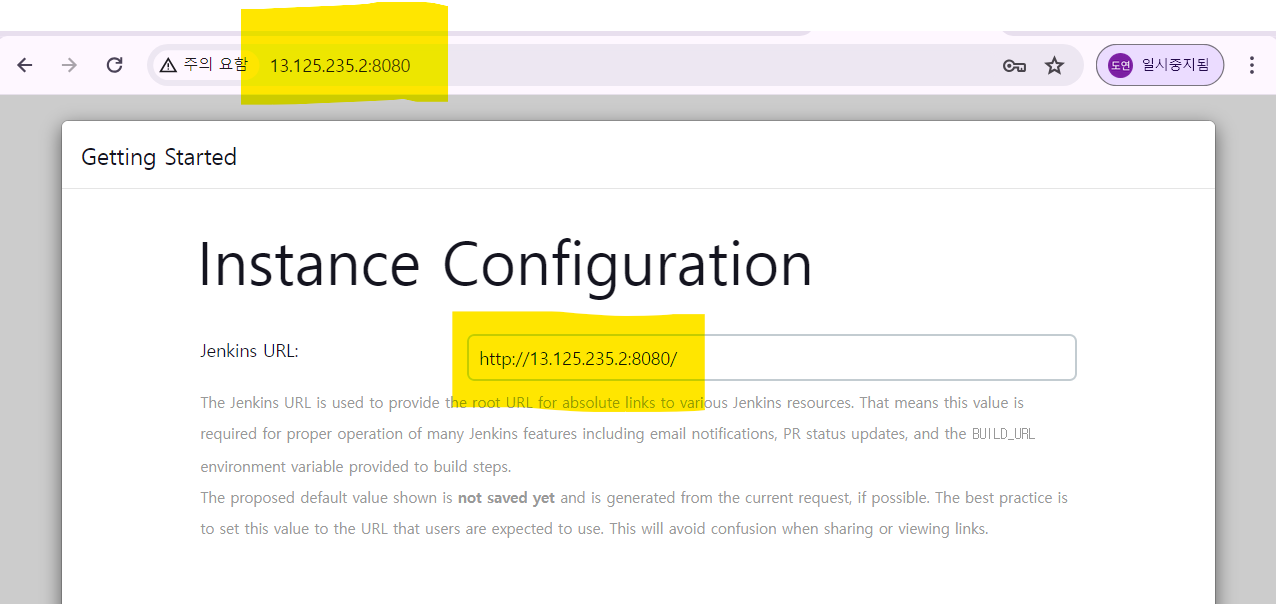Open the 주의 요함 security warning
The image size is (1276, 604).
coord(204,65)
